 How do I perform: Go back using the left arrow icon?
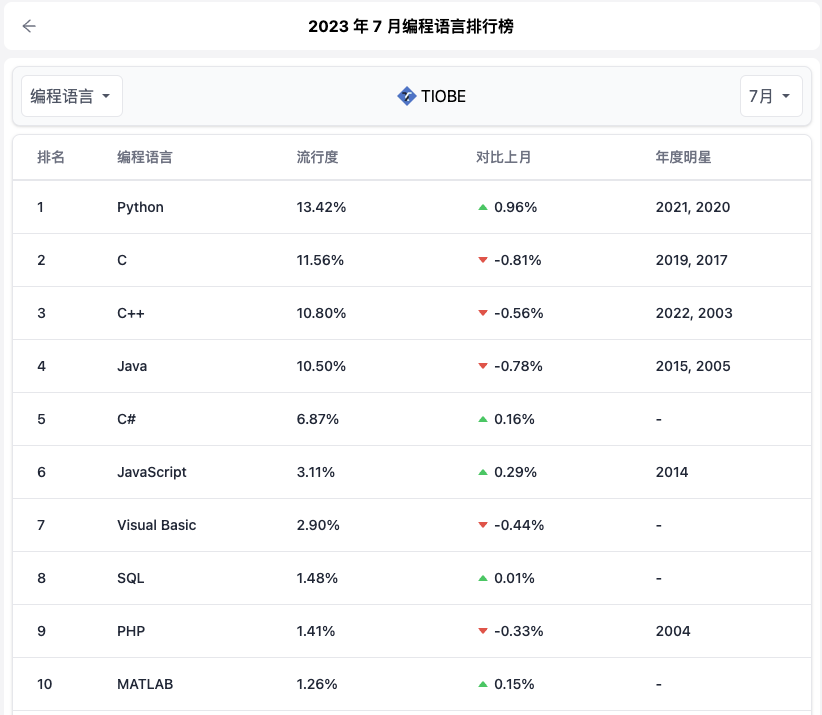(29, 26)
